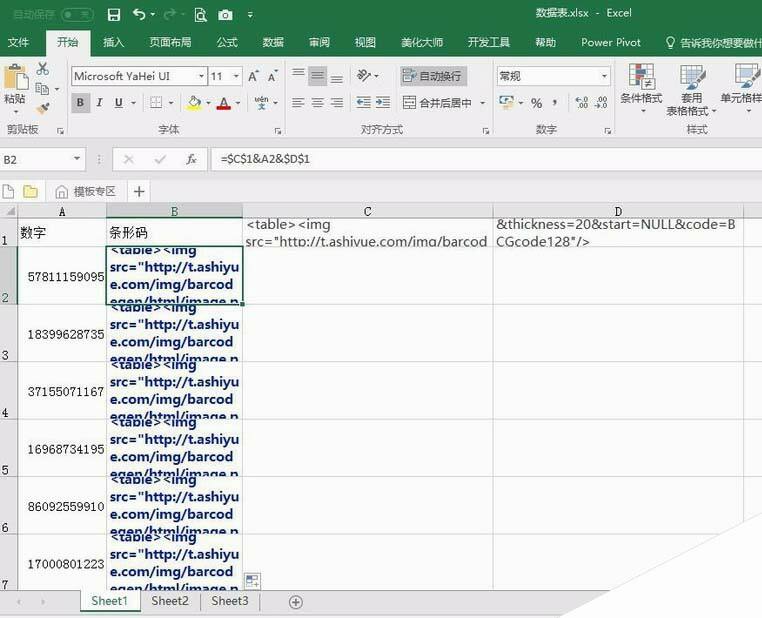Click the Save icon in quick access toolbar
Viewport: 762px width, 618px height.
click(113, 14)
